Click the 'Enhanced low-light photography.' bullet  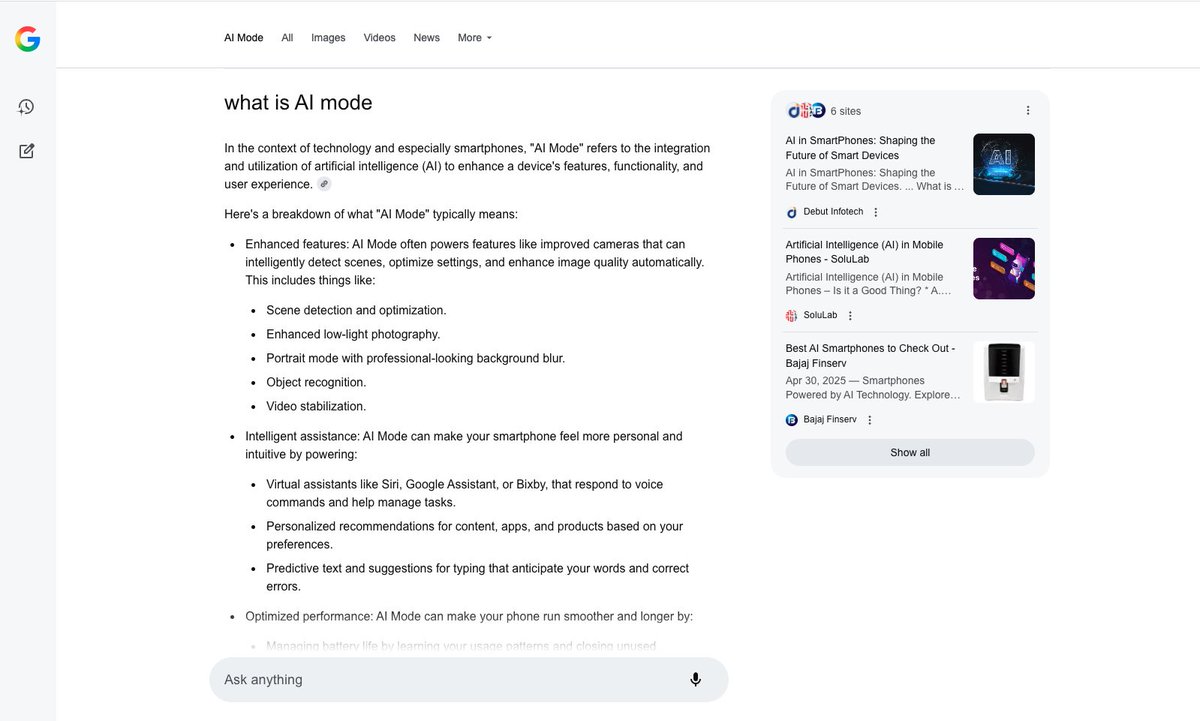353,334
